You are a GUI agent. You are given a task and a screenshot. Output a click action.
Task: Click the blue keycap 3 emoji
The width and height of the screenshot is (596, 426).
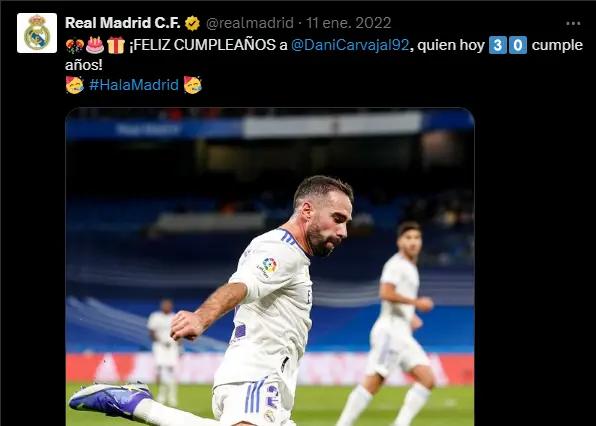pos(498,45)
